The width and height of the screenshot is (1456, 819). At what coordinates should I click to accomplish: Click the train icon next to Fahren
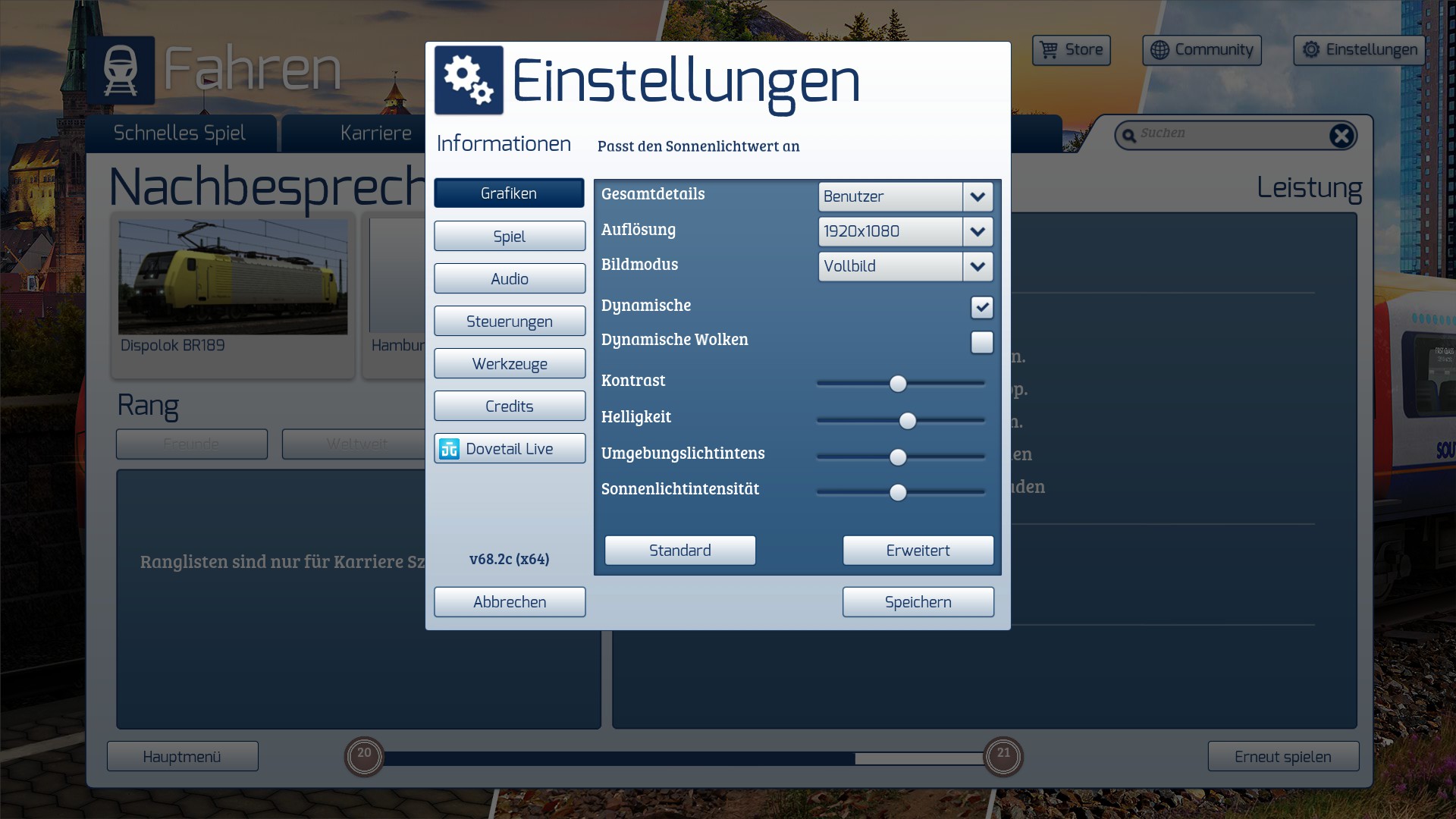pyautogui.click(x=121, y=71)
